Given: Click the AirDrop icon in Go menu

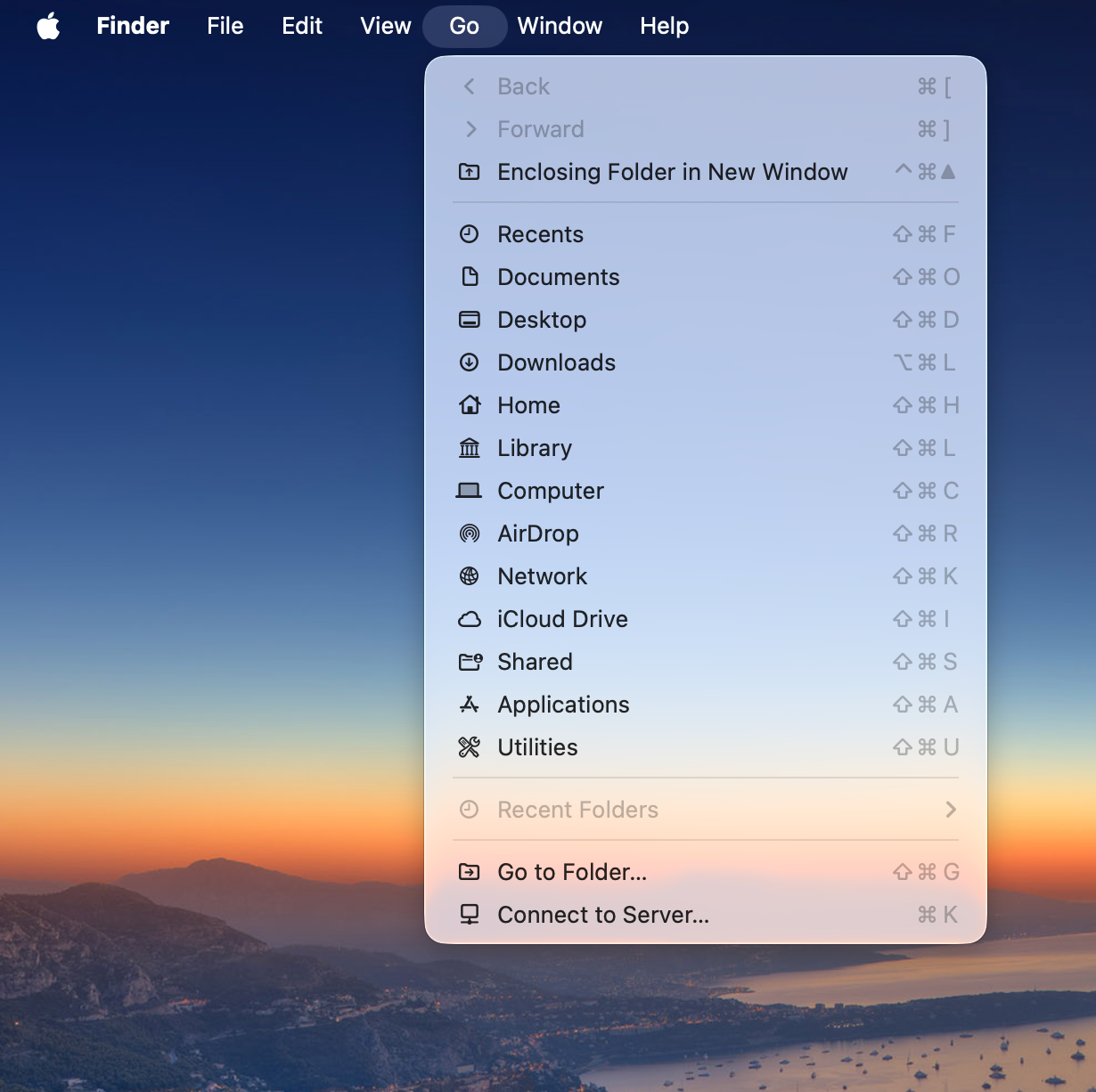Looking at the screenshot, I should 470,534.
